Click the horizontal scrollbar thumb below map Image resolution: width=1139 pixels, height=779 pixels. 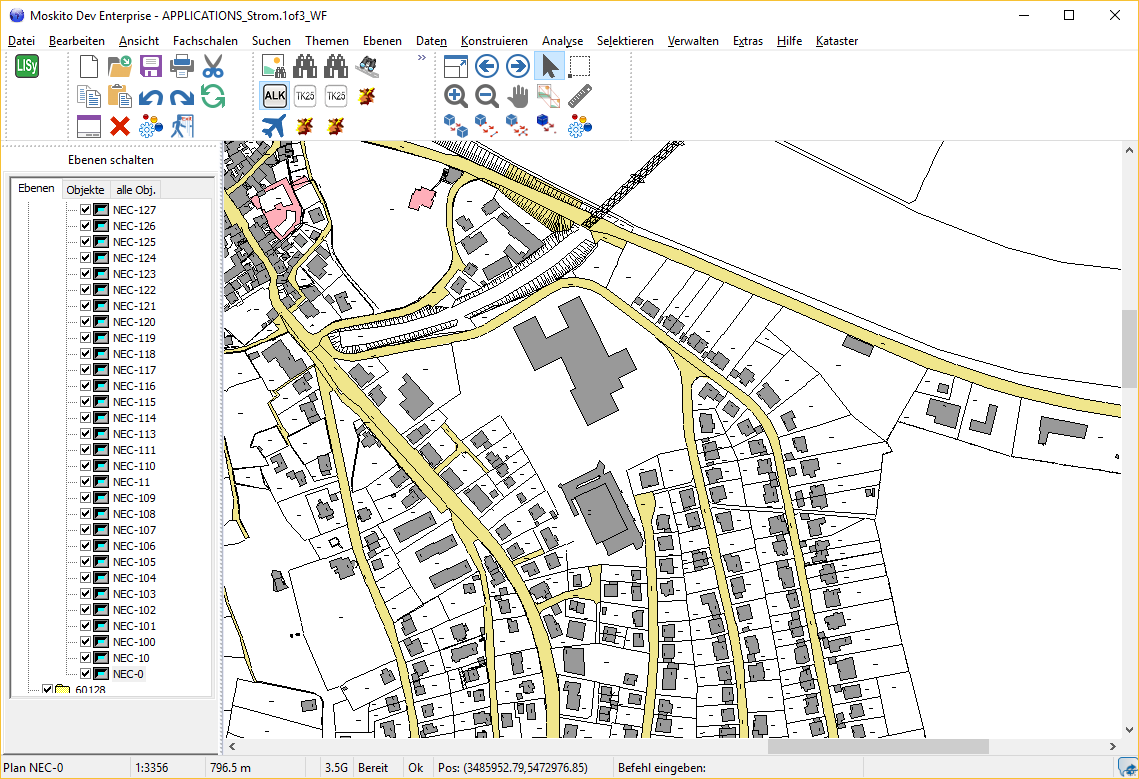click(x=877, y=746)
